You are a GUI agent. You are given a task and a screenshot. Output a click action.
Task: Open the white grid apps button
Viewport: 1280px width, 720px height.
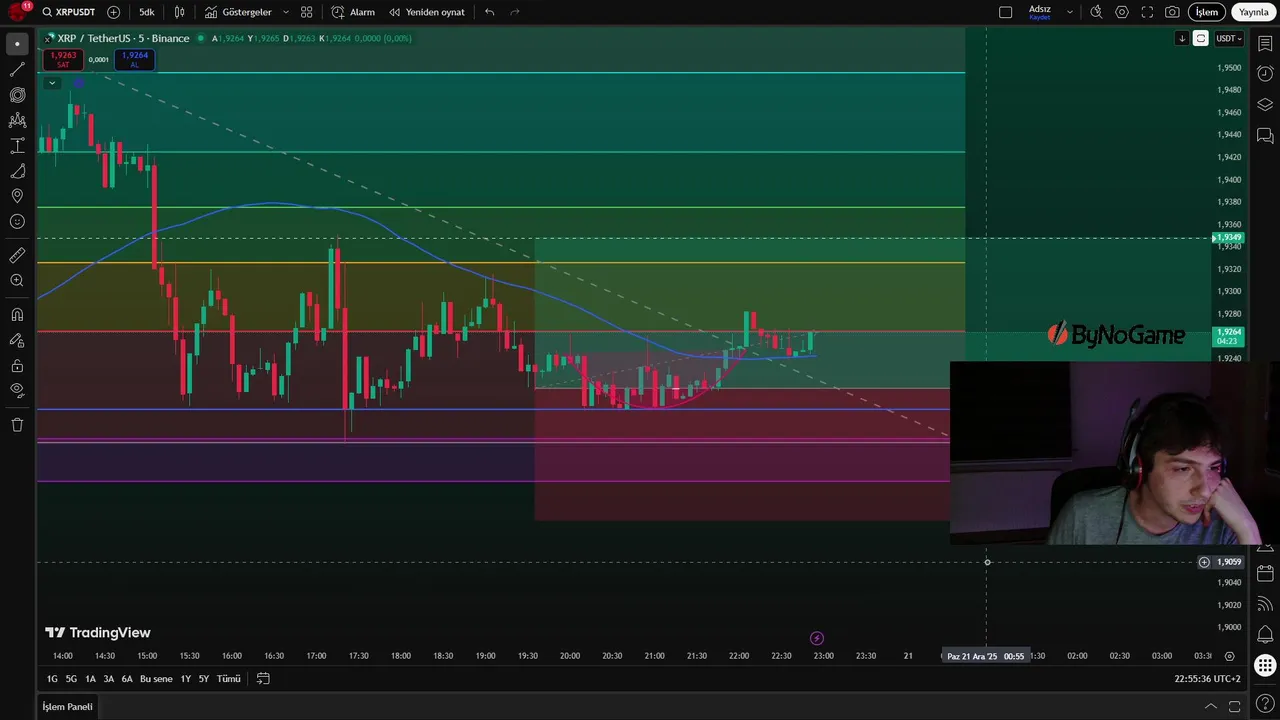[x=1265, y=666]
